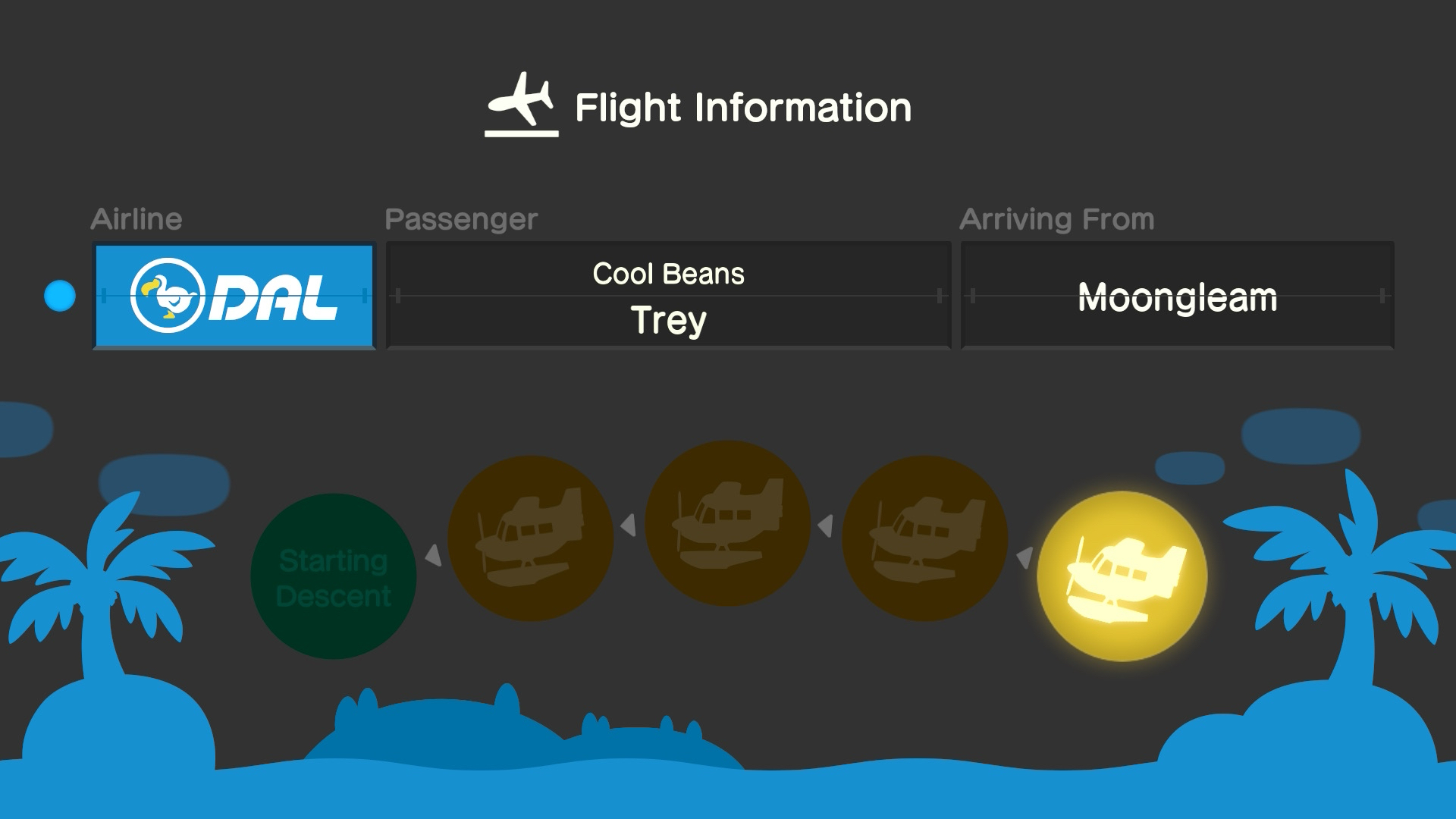The image size is (1456, 819).
Task: Click the Passenger column label
Action: pos(461,219)
